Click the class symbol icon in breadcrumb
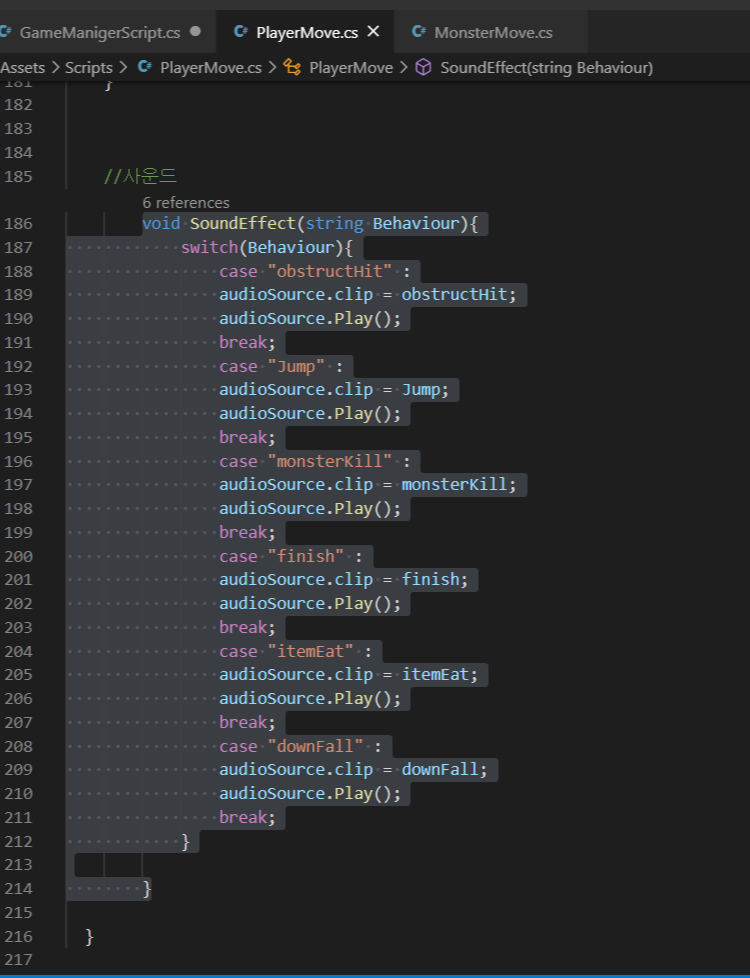This screenshot has height=978, width=750. click(x=292, y=67)
